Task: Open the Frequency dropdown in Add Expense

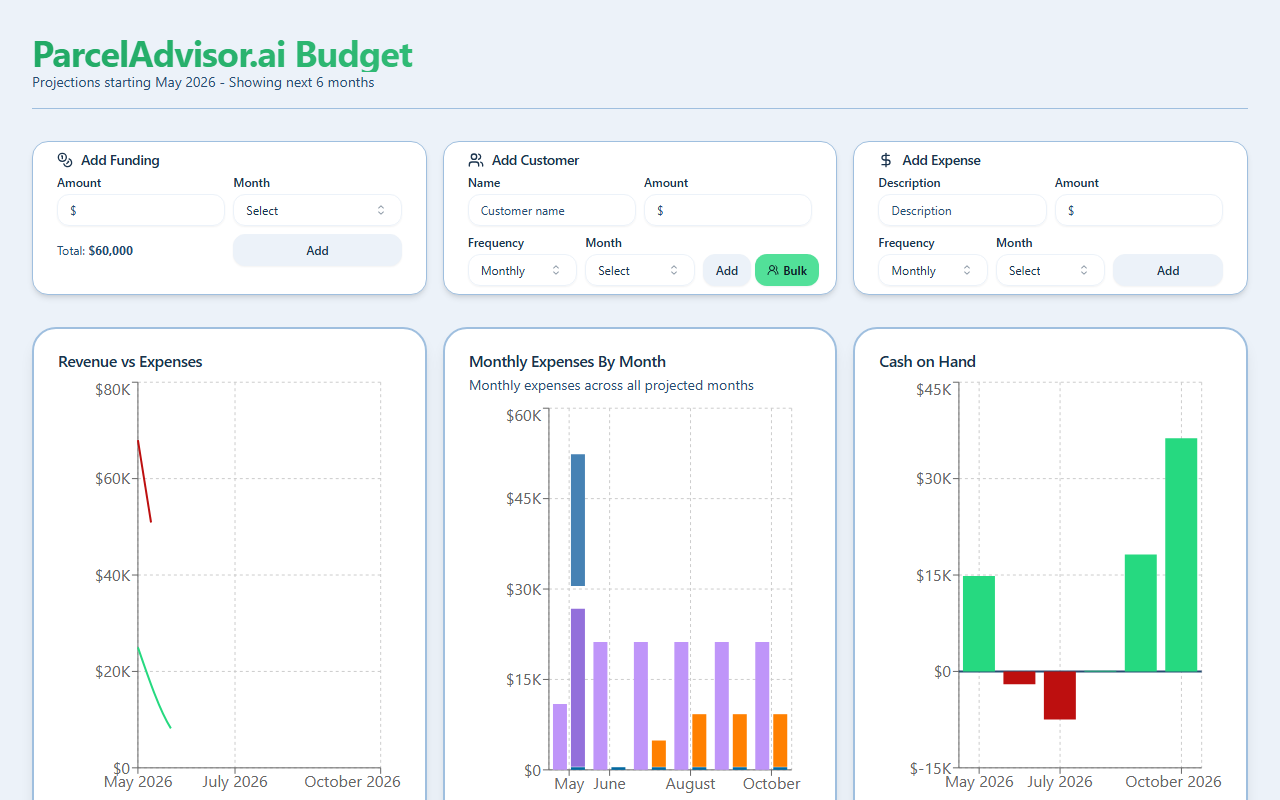Action: [x=932, y=271]
